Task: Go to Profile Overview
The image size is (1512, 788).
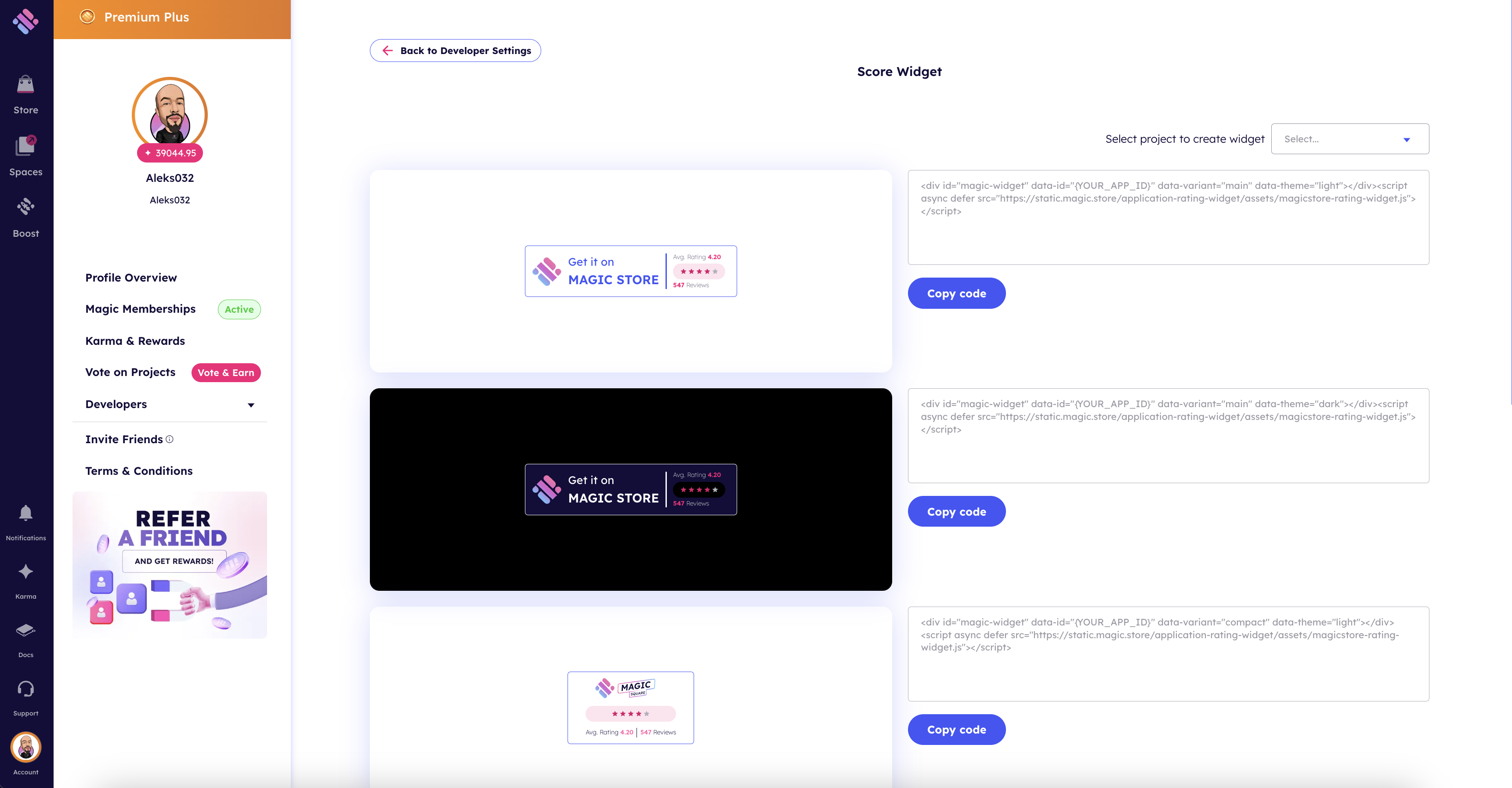Action: (x=131, y=278)
